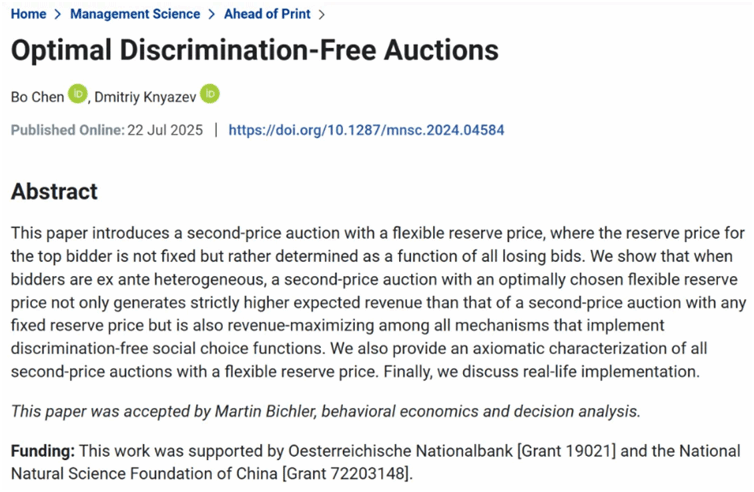Screen dimensions: 754x492
Task: Click the divider between date and DOI
Action: [x=216, y=130]
